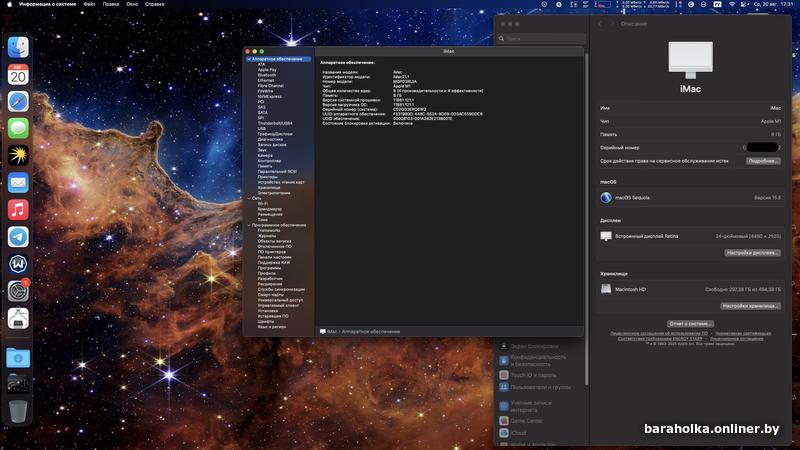
Task: Open the Окно menu
Action: 132,4
